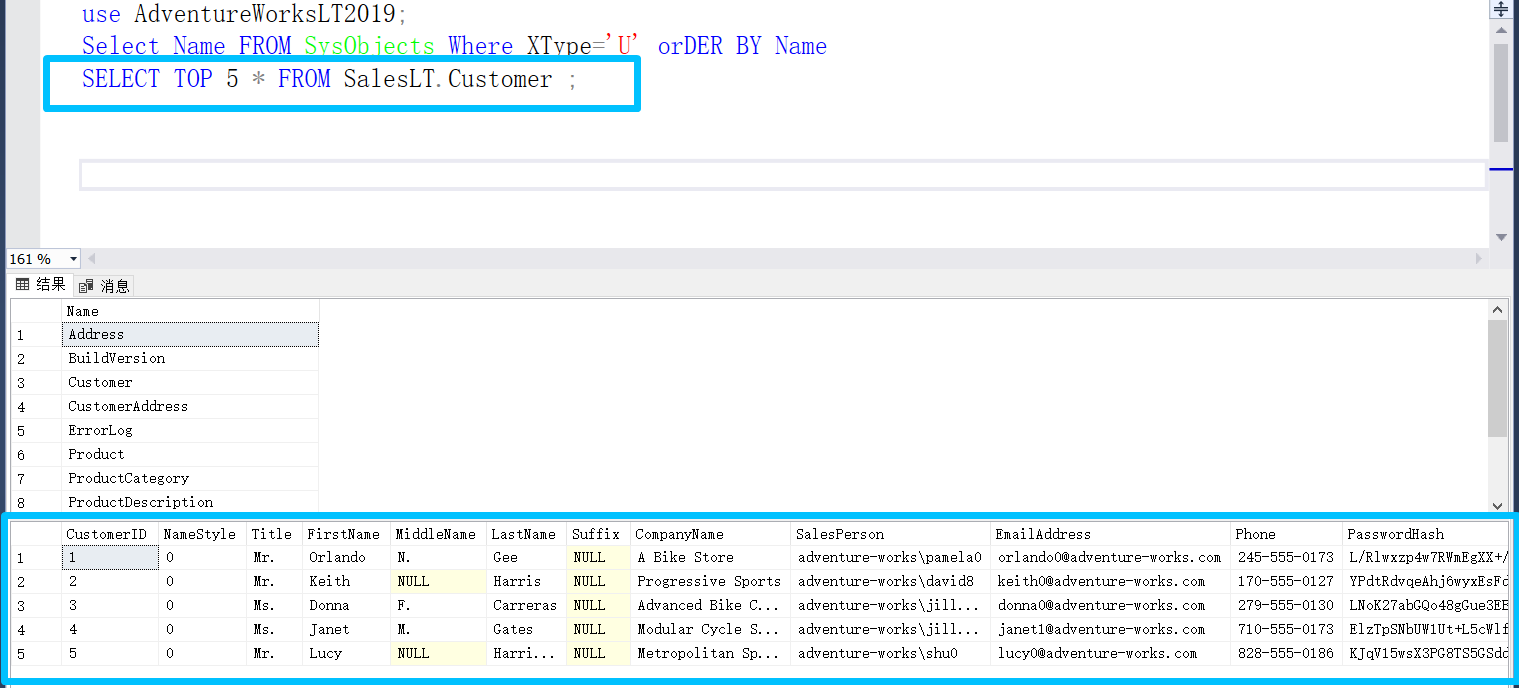Click the editor horizontal scrollbar left arrow
Image resolution: width=1519 pixels, height=688 pixels.
(91, 259)
